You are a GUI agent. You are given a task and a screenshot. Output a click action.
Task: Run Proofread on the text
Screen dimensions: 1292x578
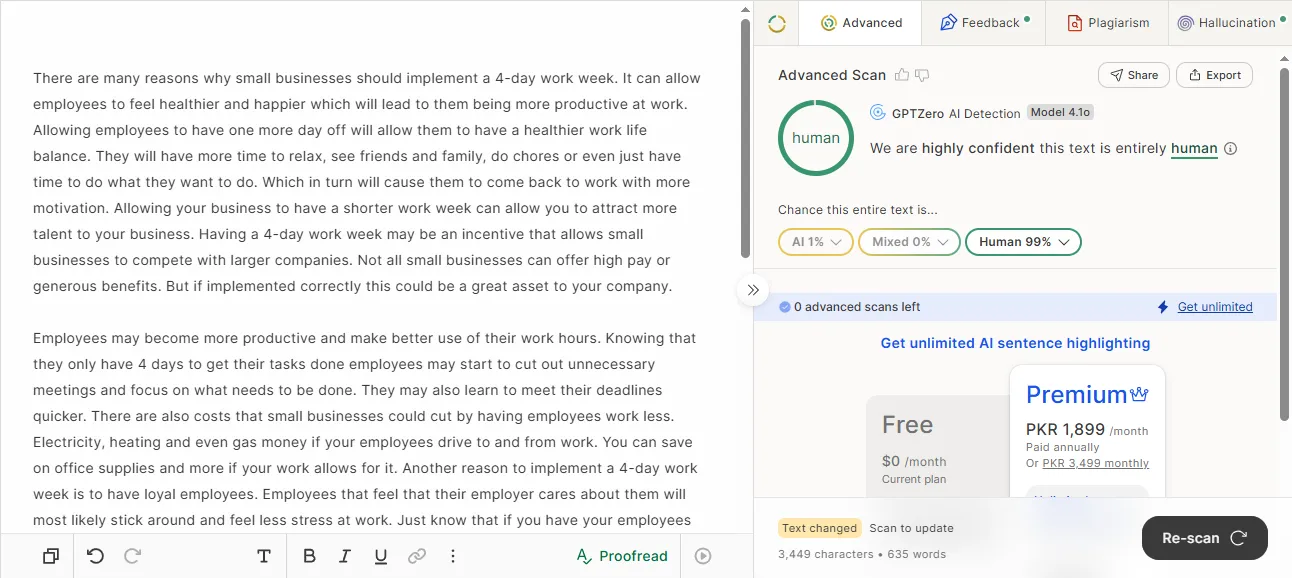[622, 556]
